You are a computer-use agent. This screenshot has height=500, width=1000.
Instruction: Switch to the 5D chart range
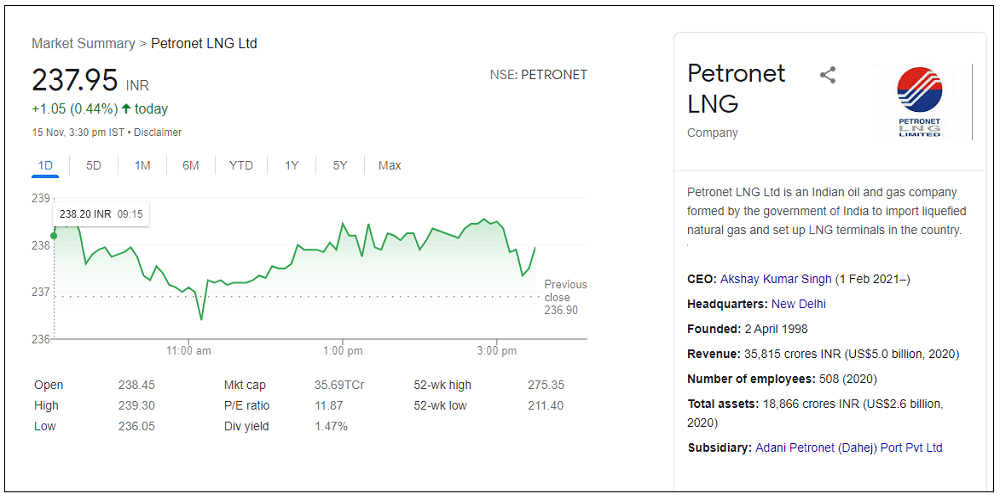coord(94,166)
